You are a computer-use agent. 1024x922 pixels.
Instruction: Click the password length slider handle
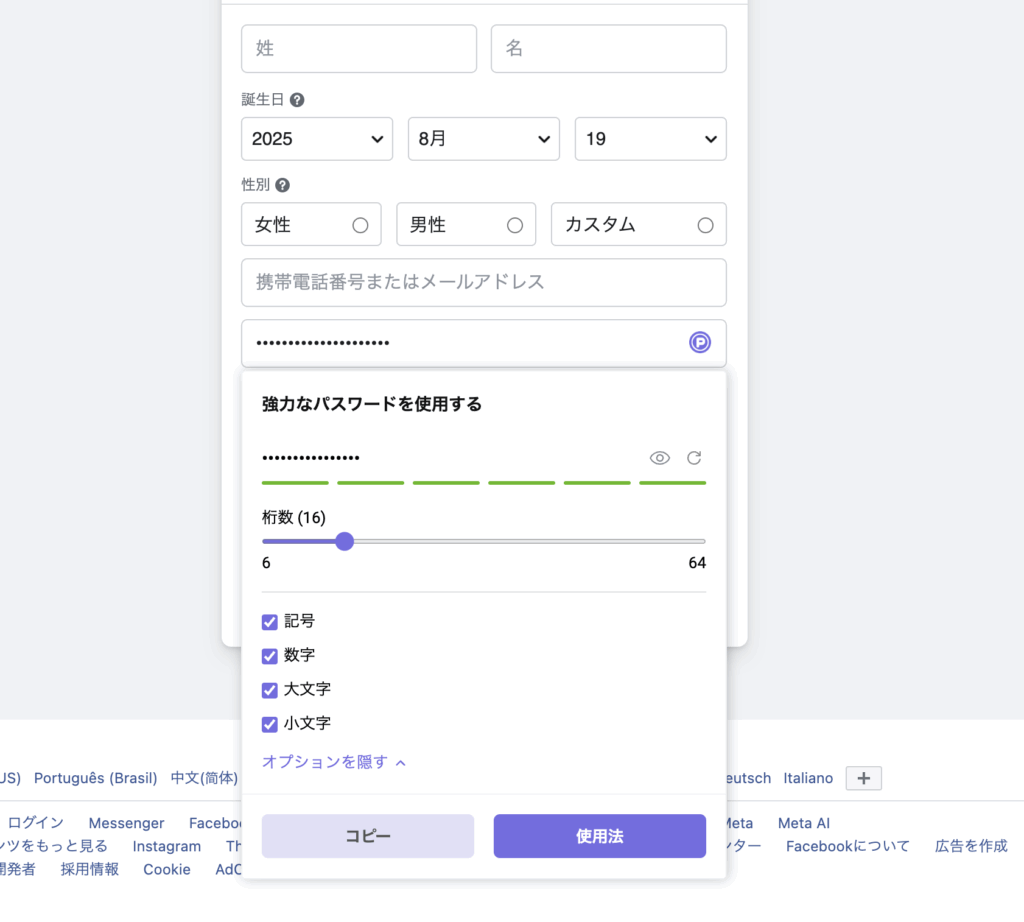point(345,541)
